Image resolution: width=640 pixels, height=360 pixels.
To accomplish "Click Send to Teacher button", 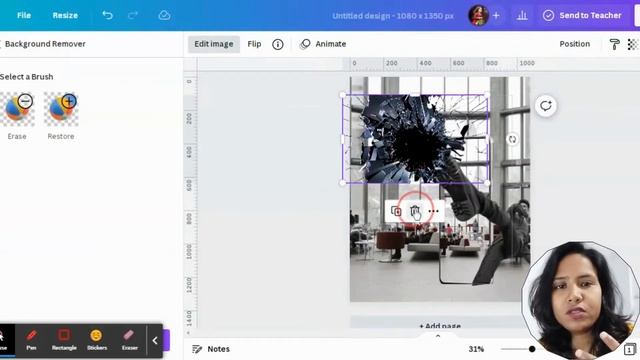I will click(x=582, y=16).
